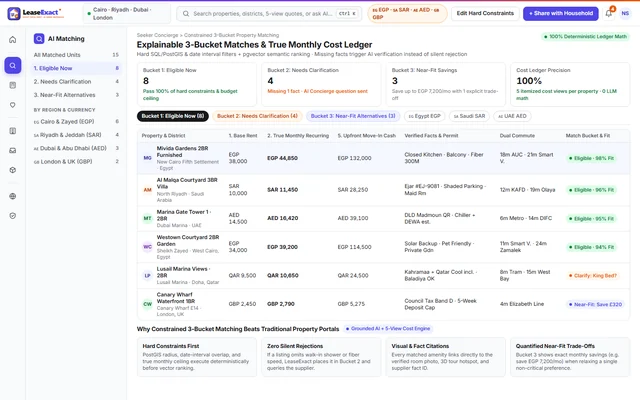Select the Marina Gate Tower 1 row
Viewport: 640px width, 400px height.
tap(383, 218)
